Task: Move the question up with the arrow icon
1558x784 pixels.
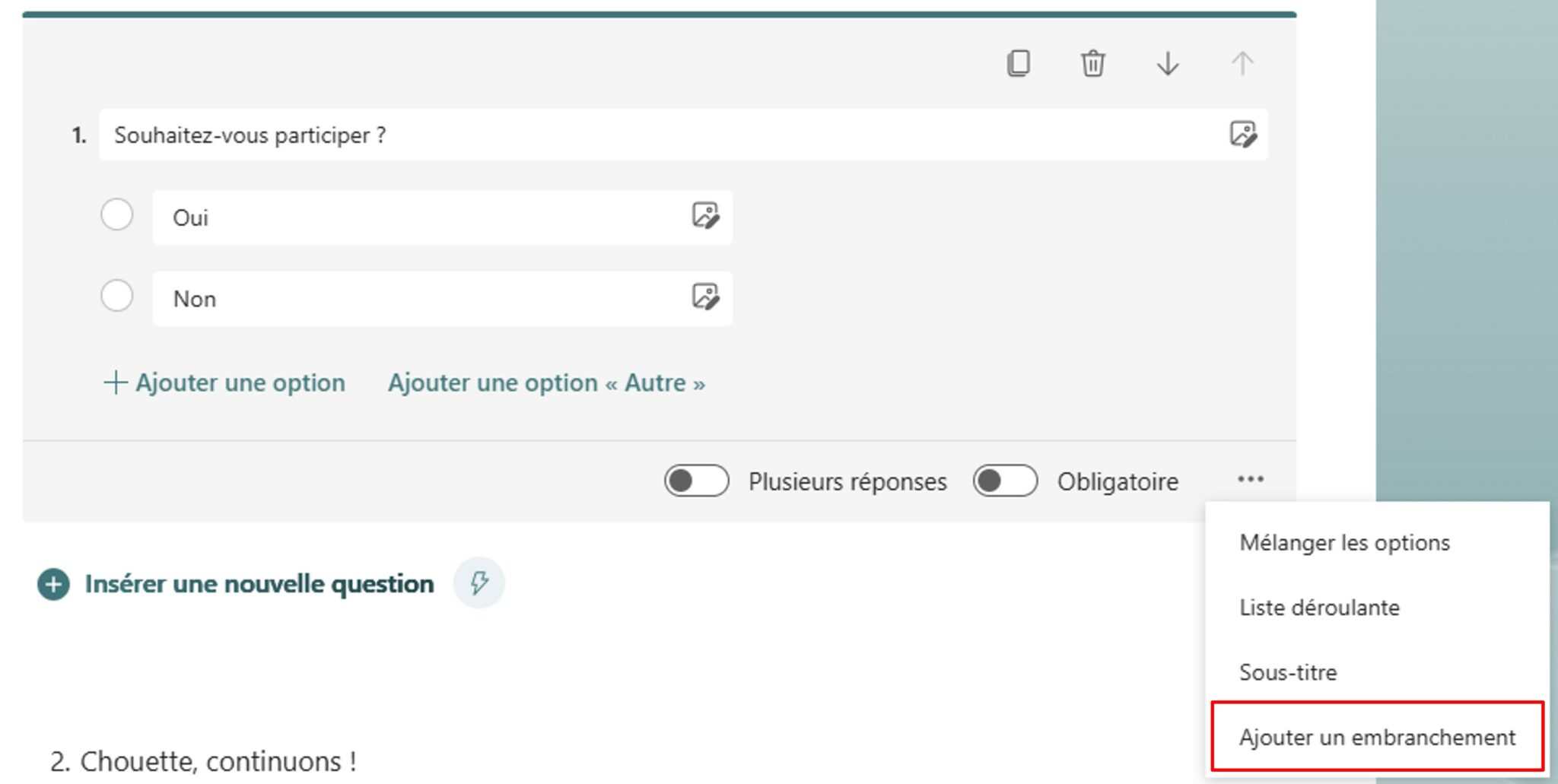Action: click(1242, 64)
